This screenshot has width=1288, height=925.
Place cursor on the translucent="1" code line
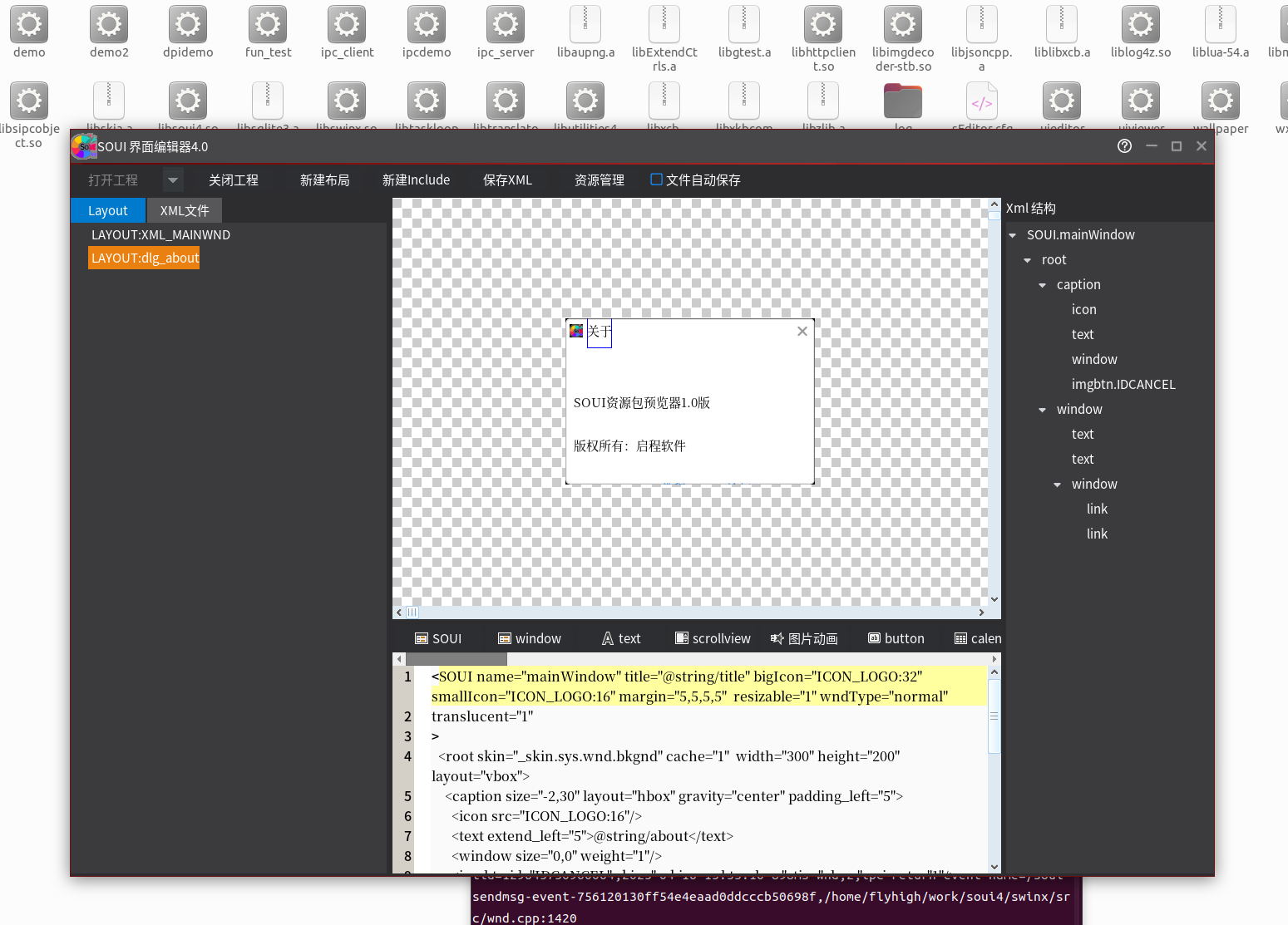(482, 716)
